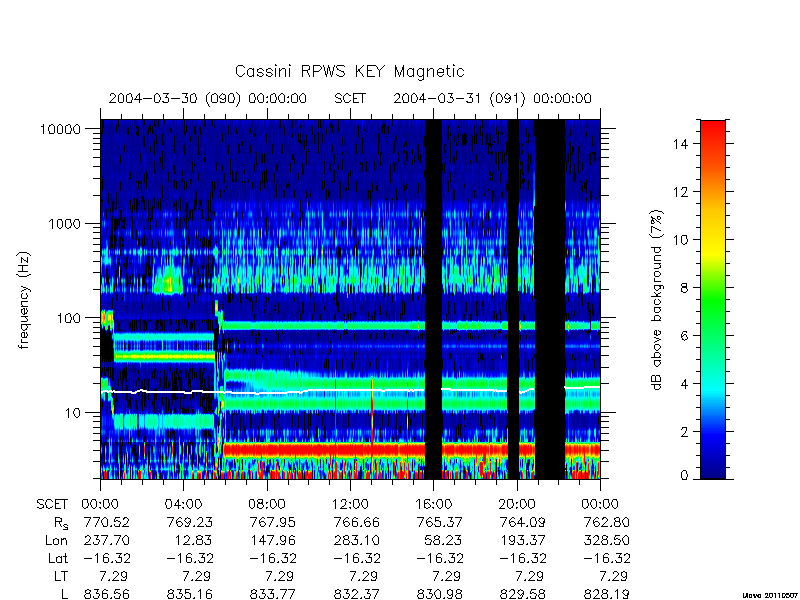Click the red top of the color bar

(713, 125)
